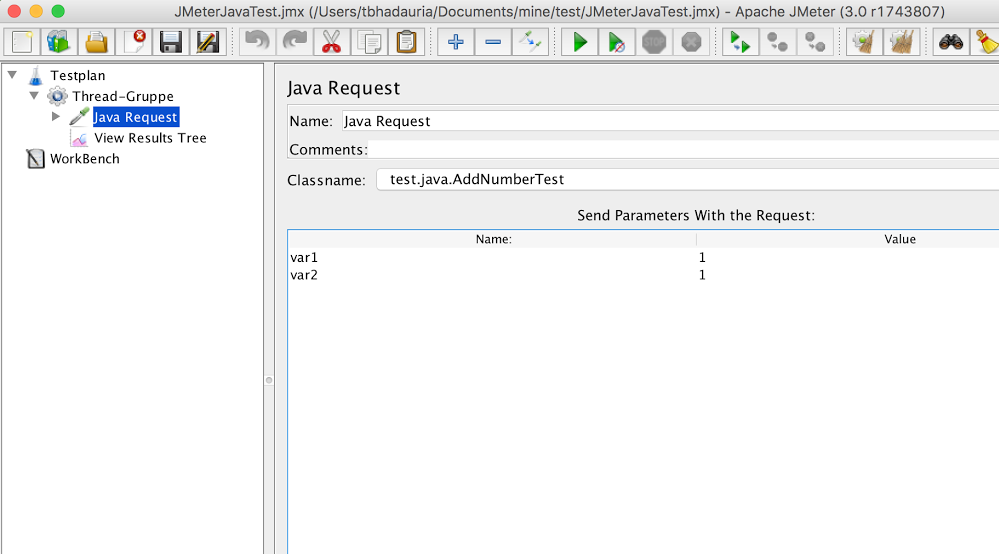This screenshot has width=999, height=554.
Task: Open the Templates icon in toolbar
Action: pyautogui.click(x=59, y=43)
